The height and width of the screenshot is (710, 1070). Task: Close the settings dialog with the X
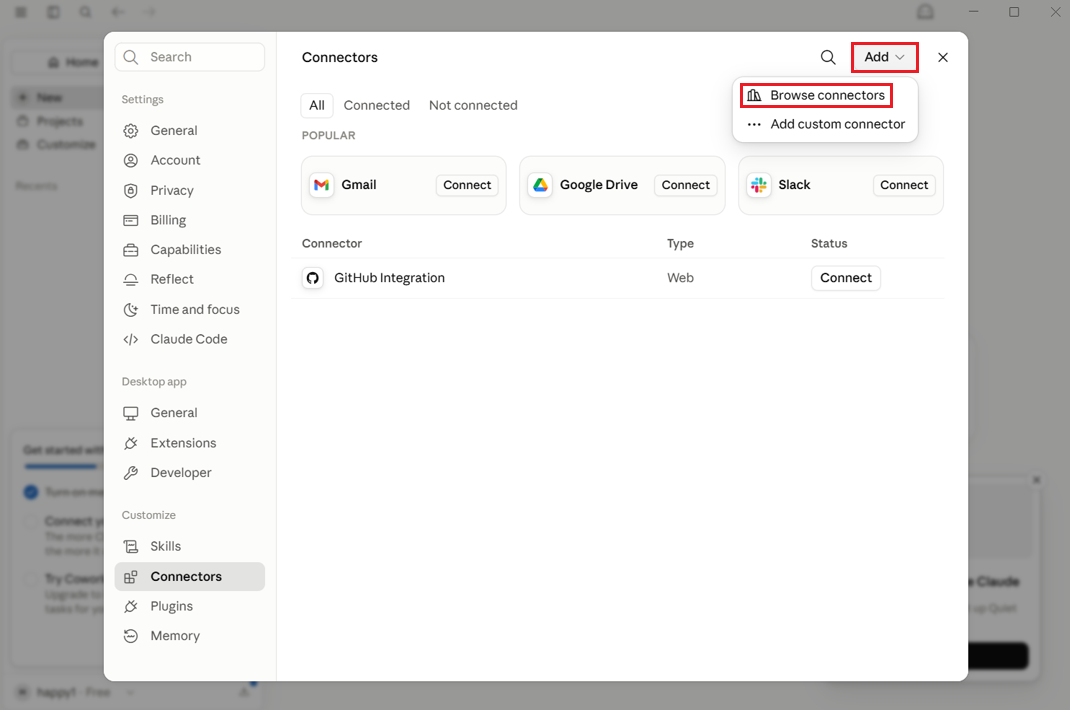pyautogui.click(x=943, y=57)
